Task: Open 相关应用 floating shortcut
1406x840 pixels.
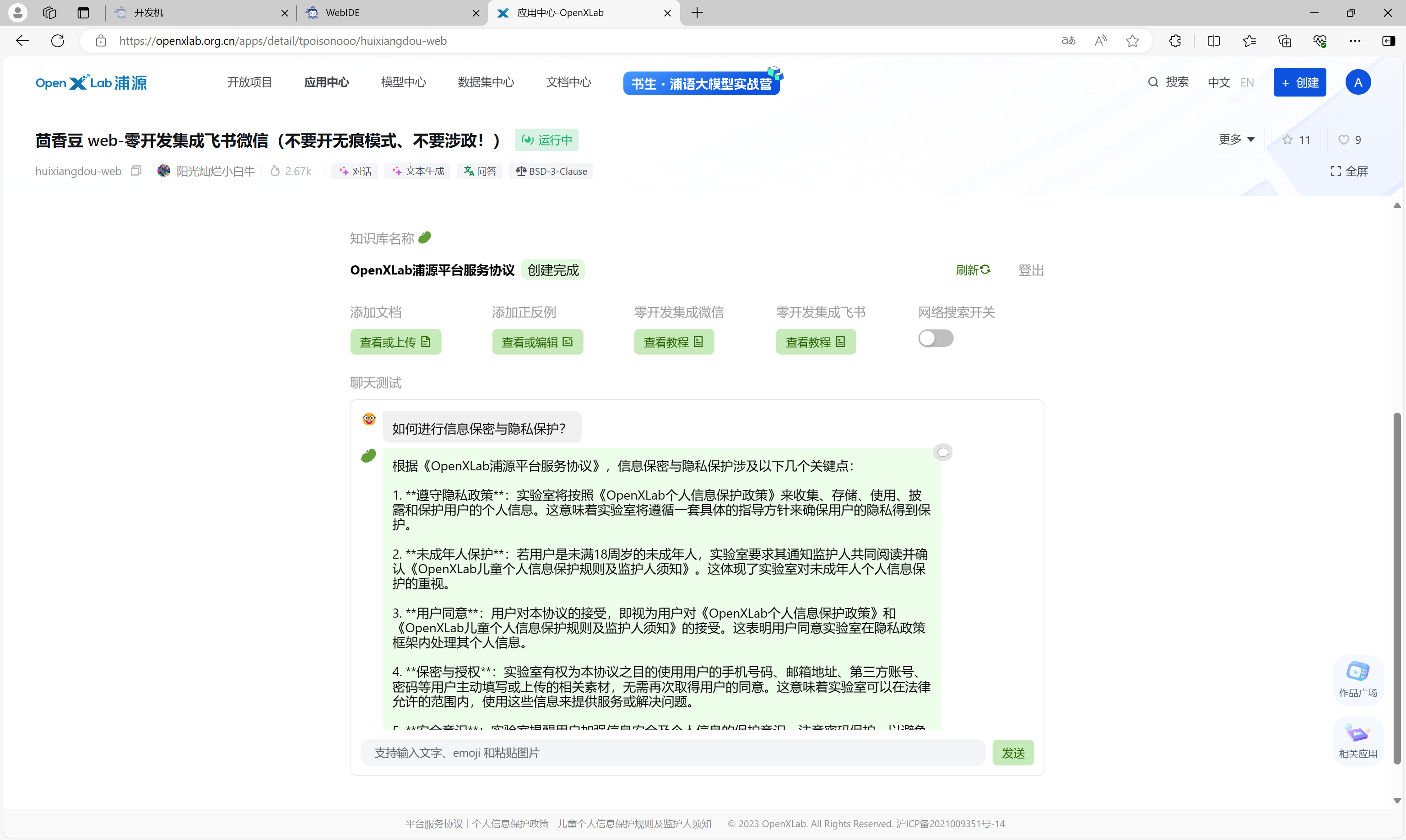Action: pos(1358,742)
